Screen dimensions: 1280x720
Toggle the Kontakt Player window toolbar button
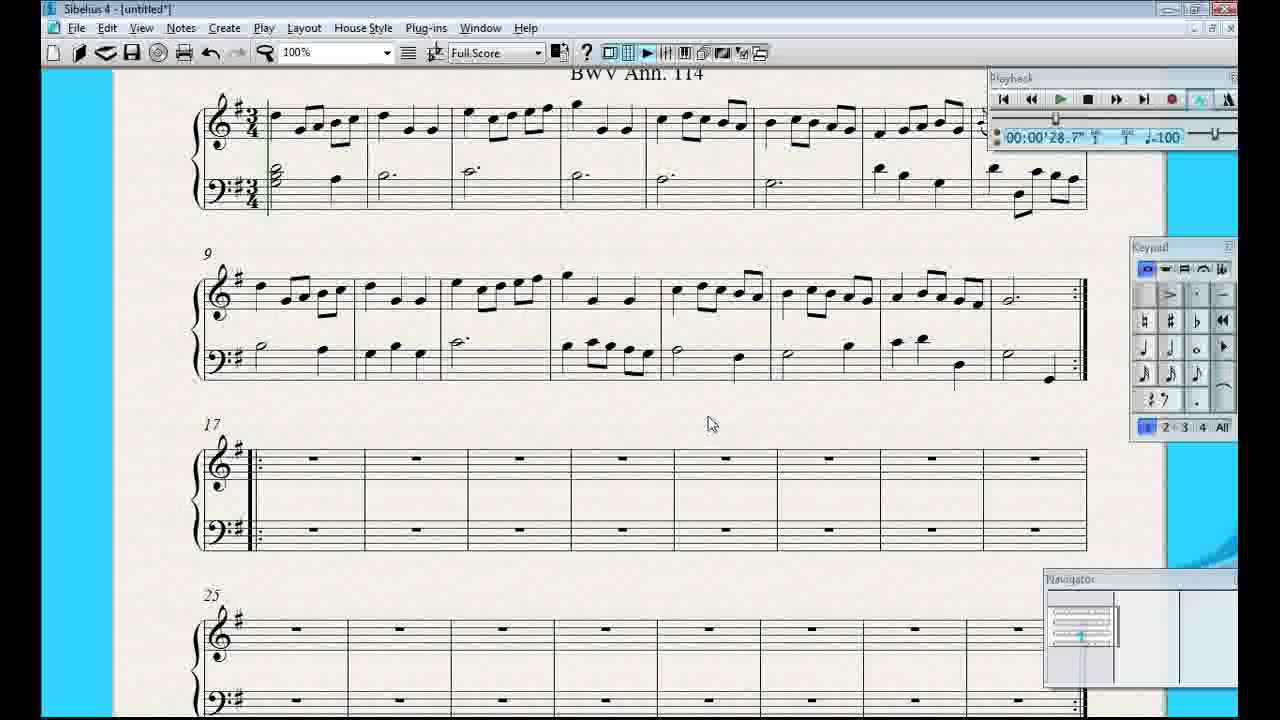pyautogui.click(x=685, y=53)
